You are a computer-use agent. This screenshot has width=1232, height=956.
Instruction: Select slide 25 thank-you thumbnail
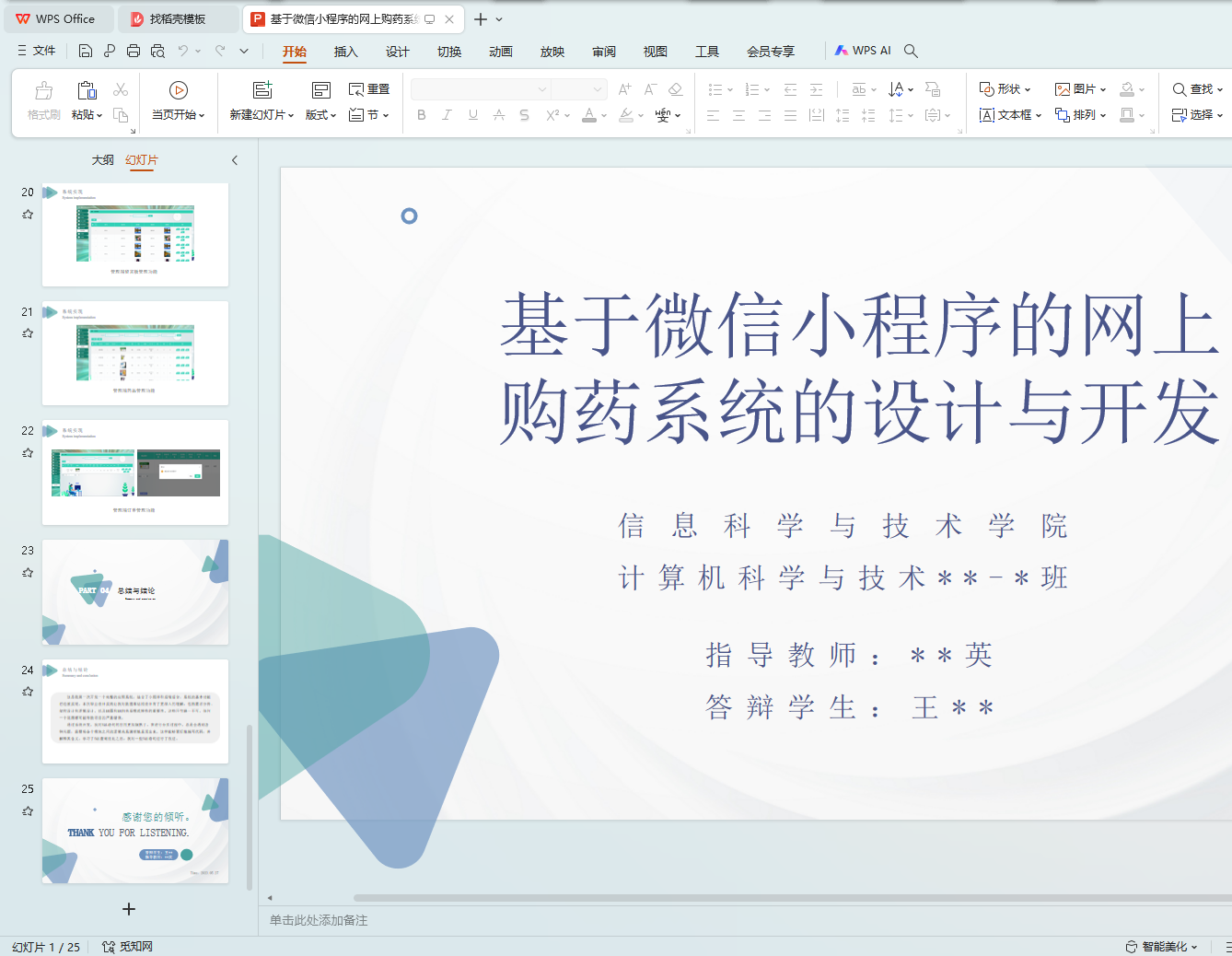135,831
